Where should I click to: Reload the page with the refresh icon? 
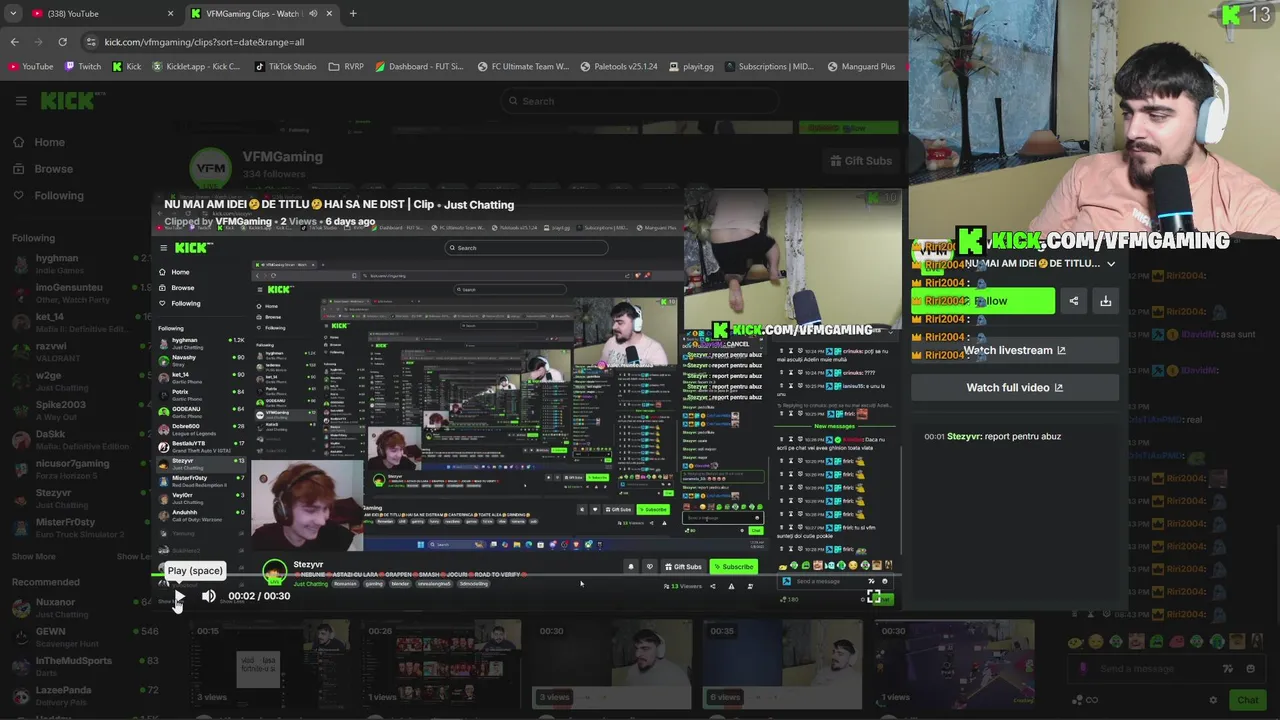pyautogui.click(x=62, y=42)
